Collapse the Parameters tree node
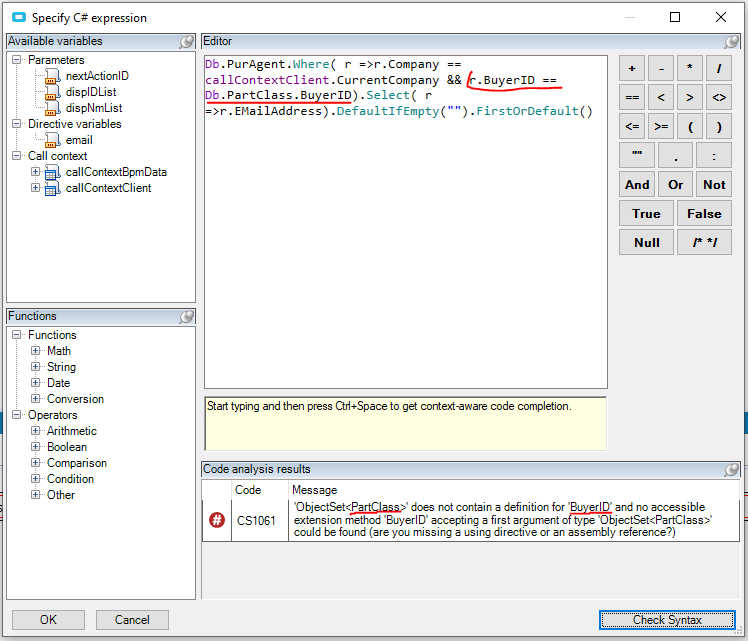 coord(17,60)
